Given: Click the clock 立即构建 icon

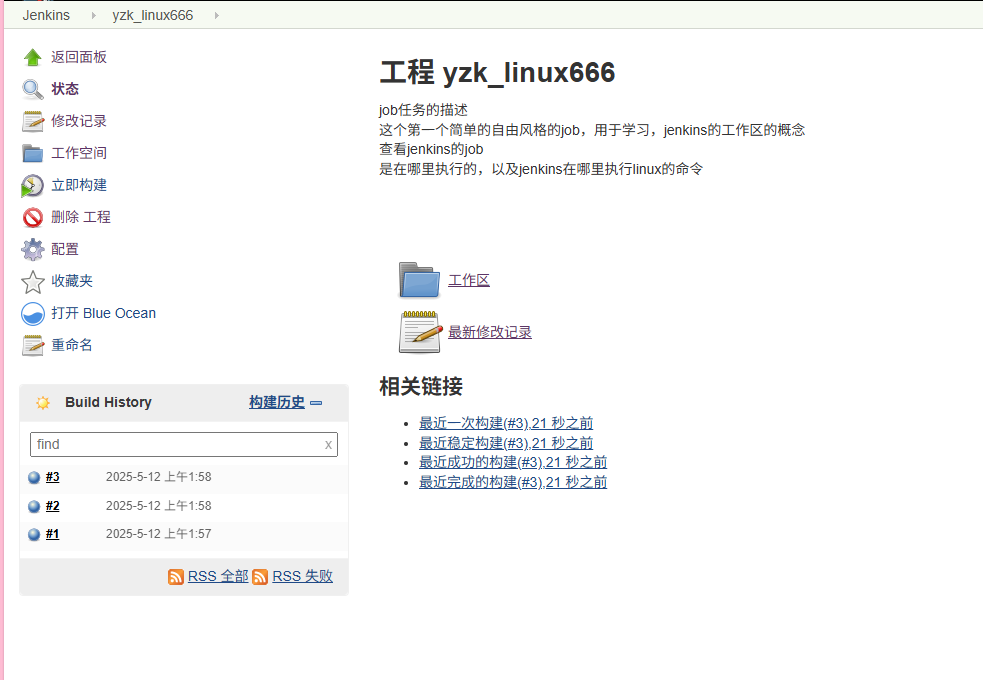Looking at the screenshot, I should coord(33,186).
